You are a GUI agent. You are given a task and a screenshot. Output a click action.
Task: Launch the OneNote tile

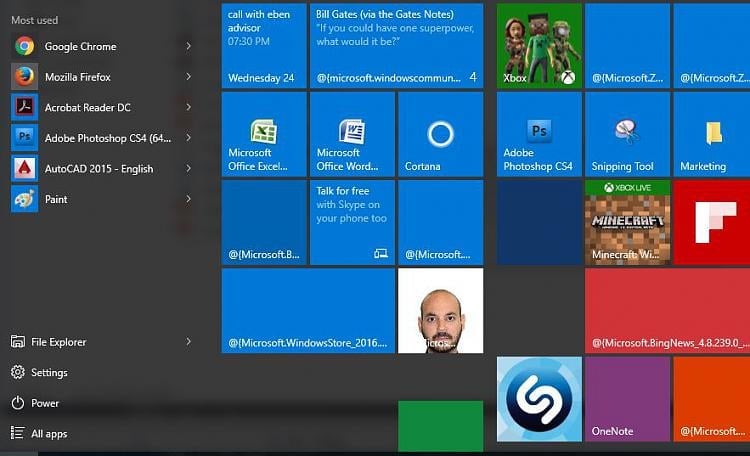pyautogui.click(x=627, y=398)
